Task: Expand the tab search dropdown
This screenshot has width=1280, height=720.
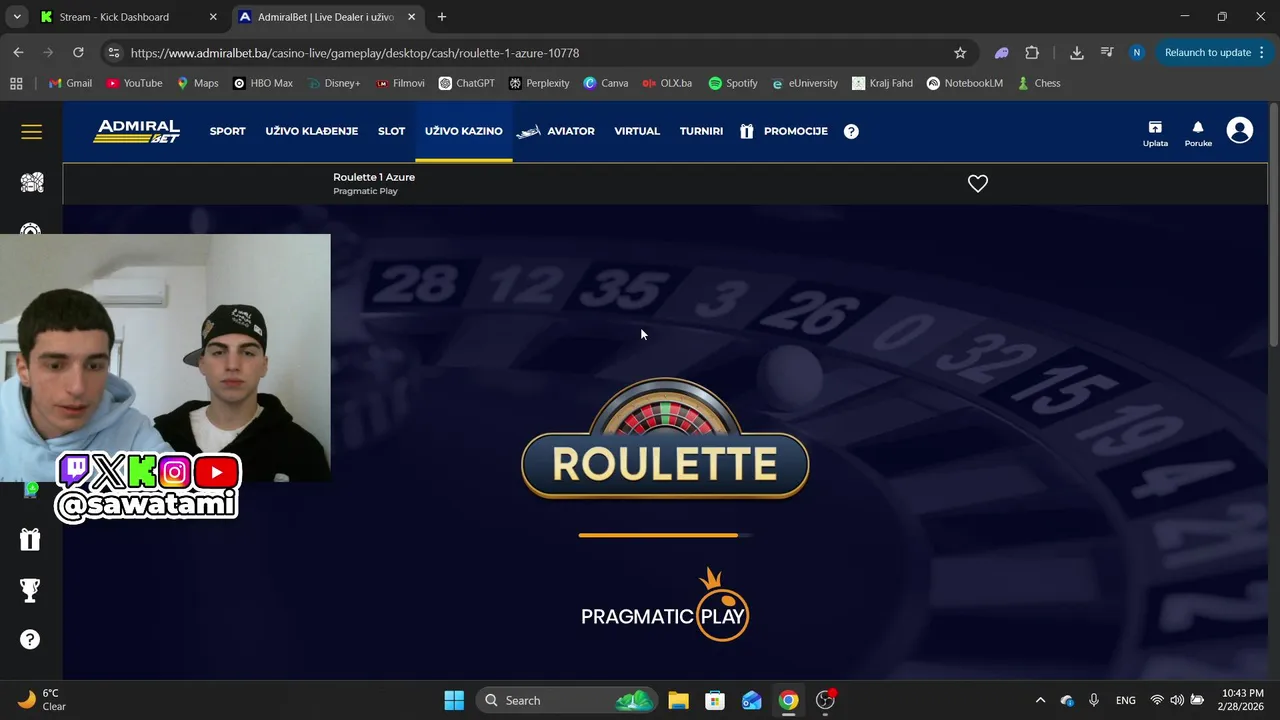Action: [17, 17]
